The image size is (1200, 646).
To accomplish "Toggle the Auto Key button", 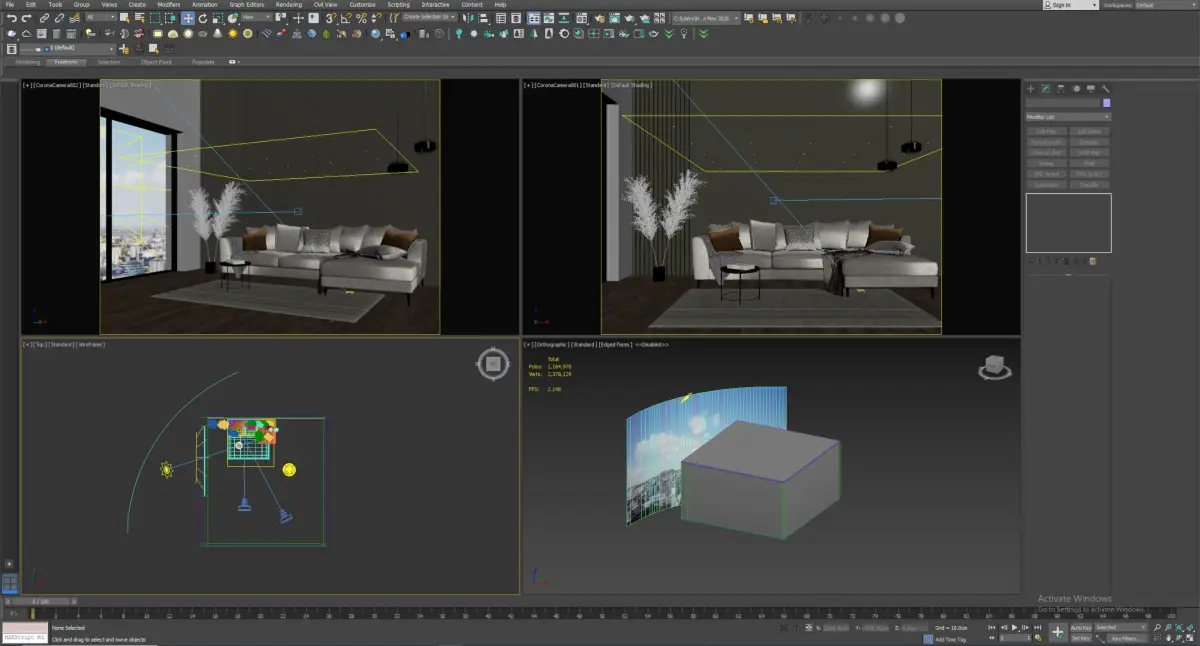I will pyautogui.click(x=1081, y=627).
